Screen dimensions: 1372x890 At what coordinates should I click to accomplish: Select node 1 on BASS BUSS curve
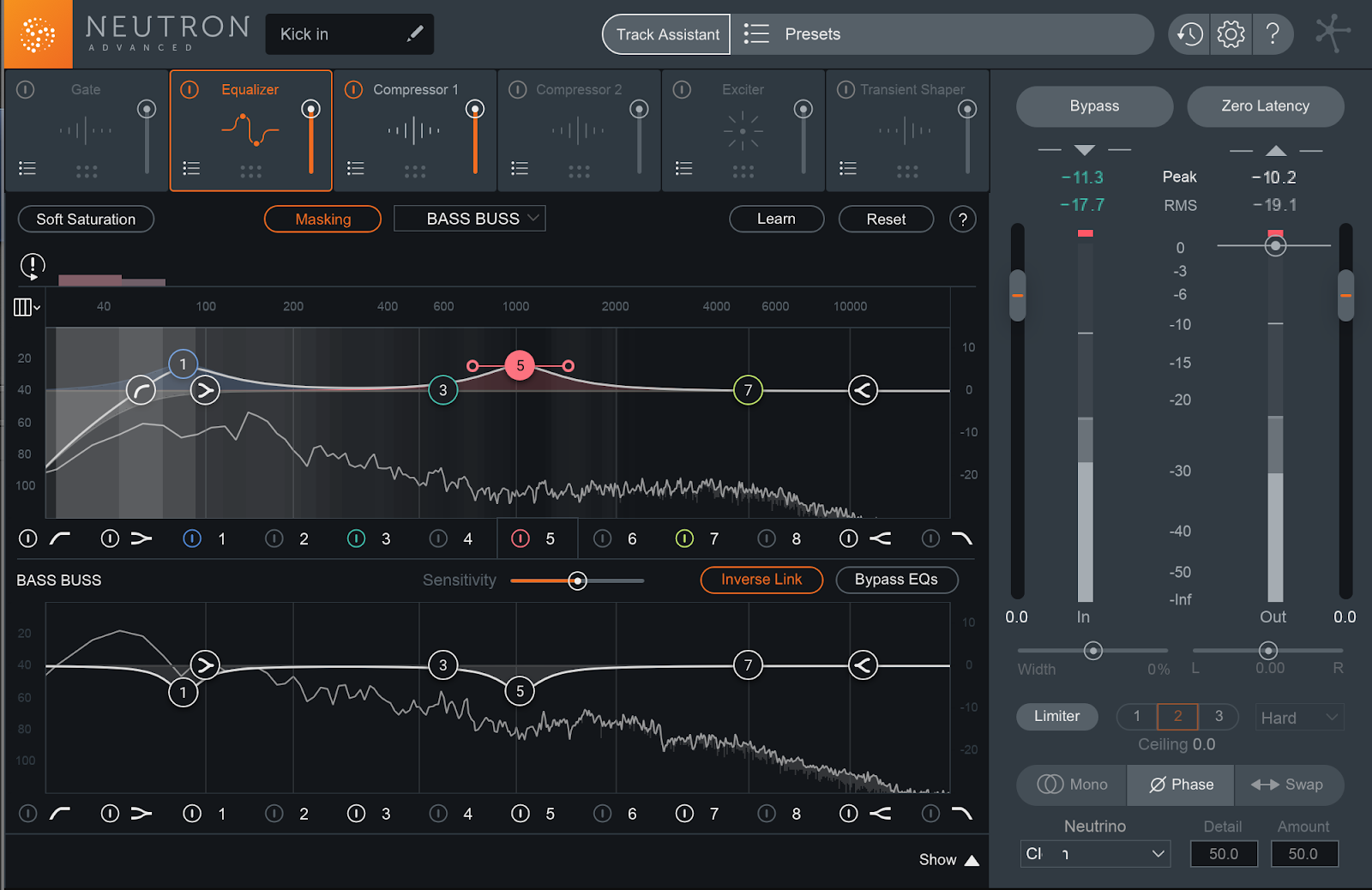183,692
